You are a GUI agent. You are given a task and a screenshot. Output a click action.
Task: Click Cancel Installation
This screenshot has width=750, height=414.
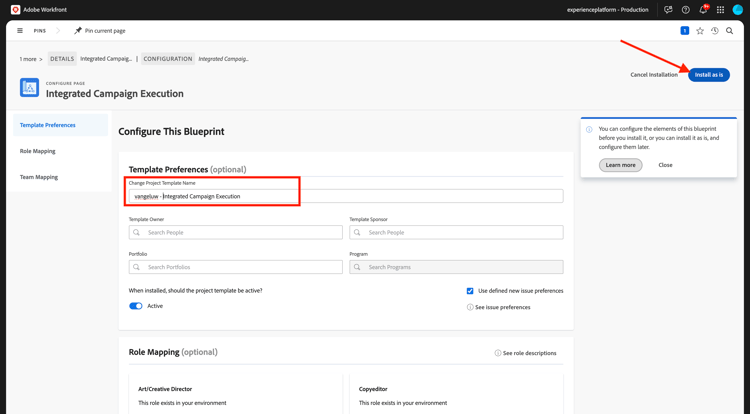coord(654,75)
